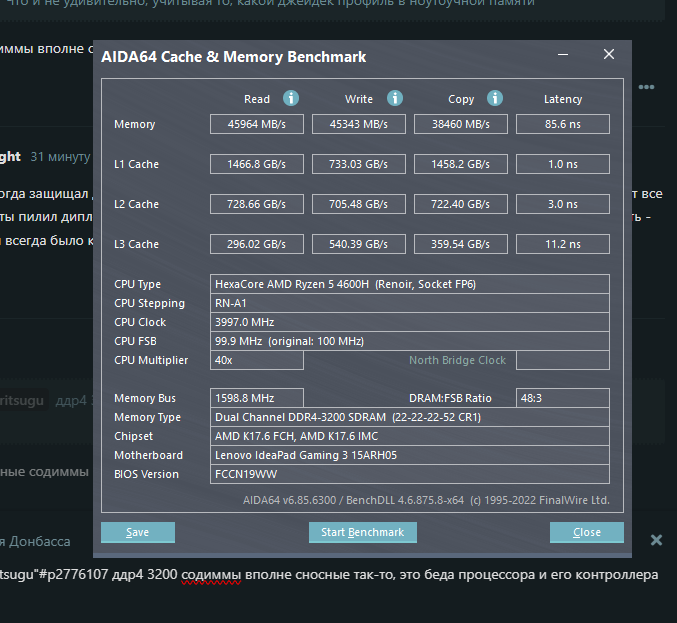Screen dimensions: 677x623
Task: Click the Read info icon
Action: [291, 98]
